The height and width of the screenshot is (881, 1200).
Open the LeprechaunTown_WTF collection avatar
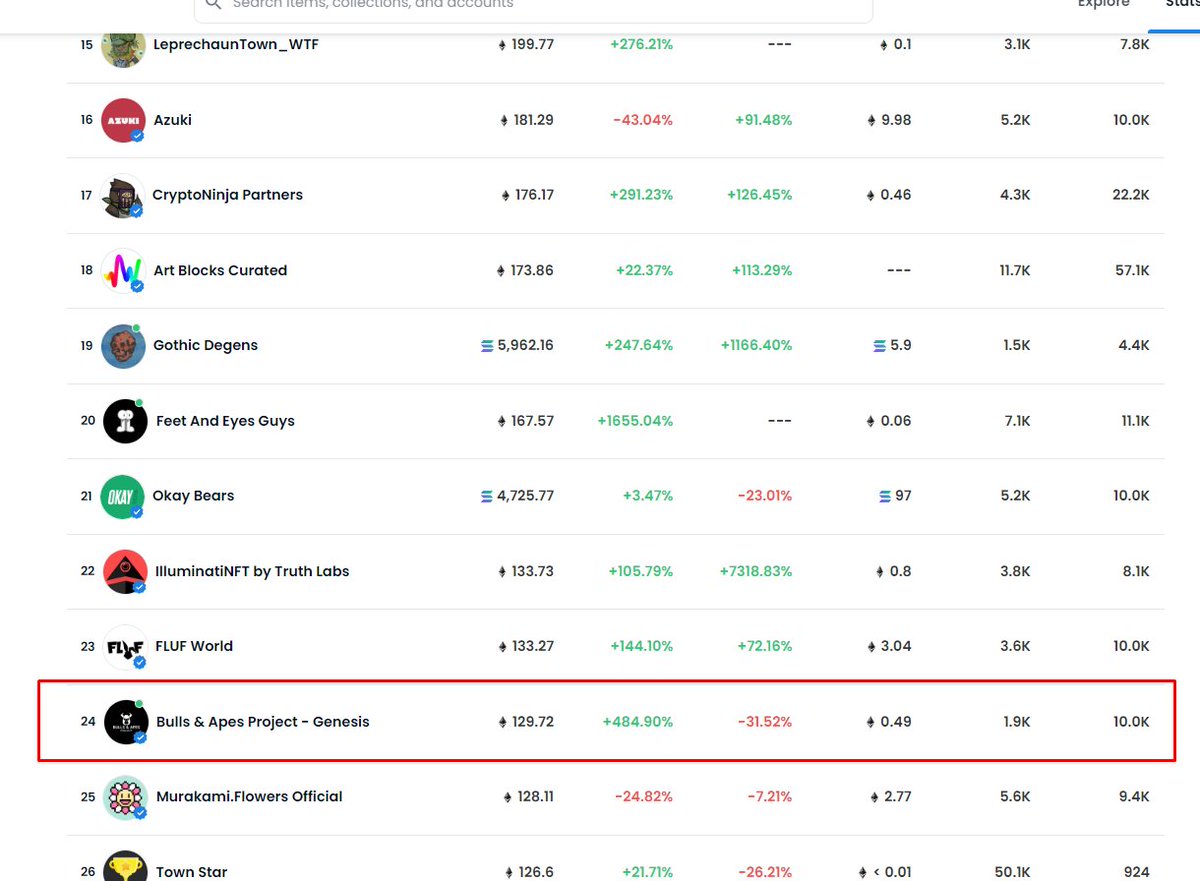click(x=124, y=45)
